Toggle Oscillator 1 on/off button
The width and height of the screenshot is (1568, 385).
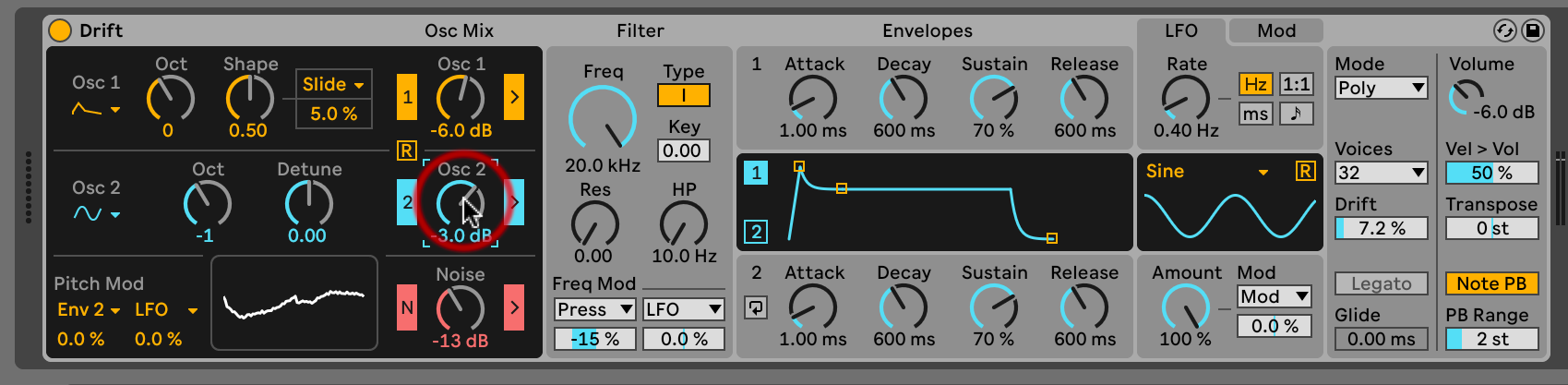point(407,97)
